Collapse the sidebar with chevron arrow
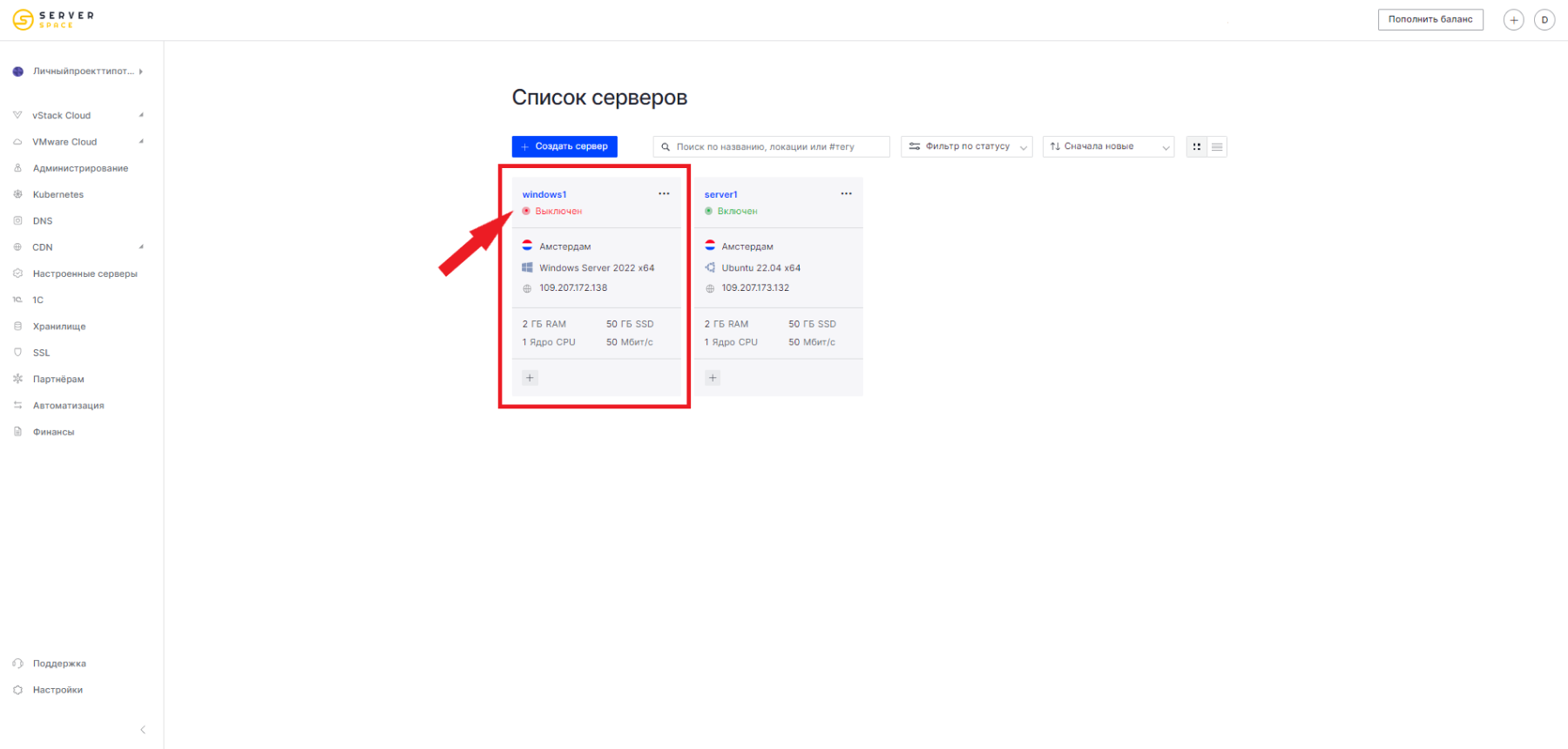Screen dimensions: 1568x749 point(143,730)
